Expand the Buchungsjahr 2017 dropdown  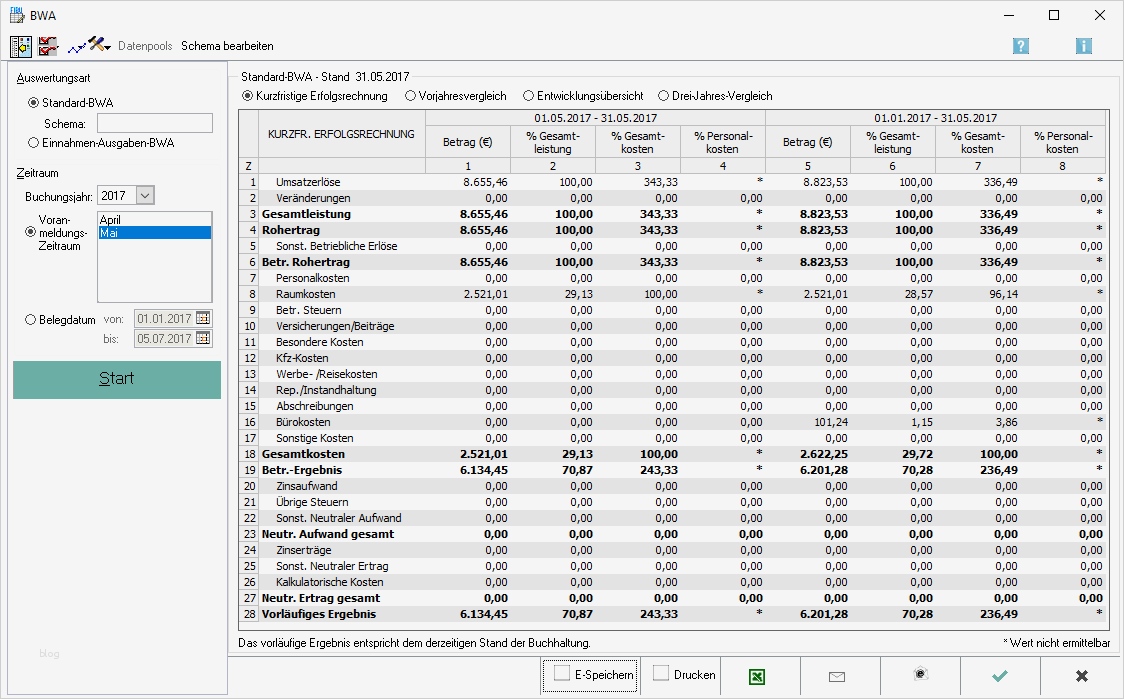(x=145, y=196)
